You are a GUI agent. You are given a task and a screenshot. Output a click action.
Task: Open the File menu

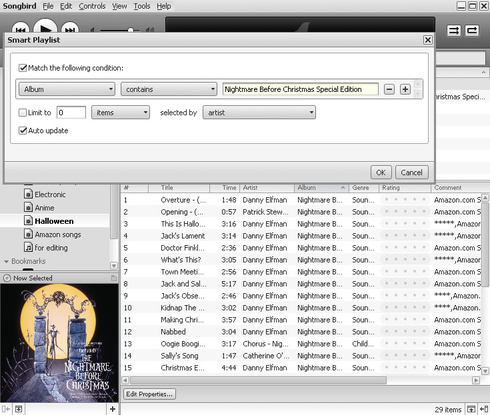pos(48,6)
